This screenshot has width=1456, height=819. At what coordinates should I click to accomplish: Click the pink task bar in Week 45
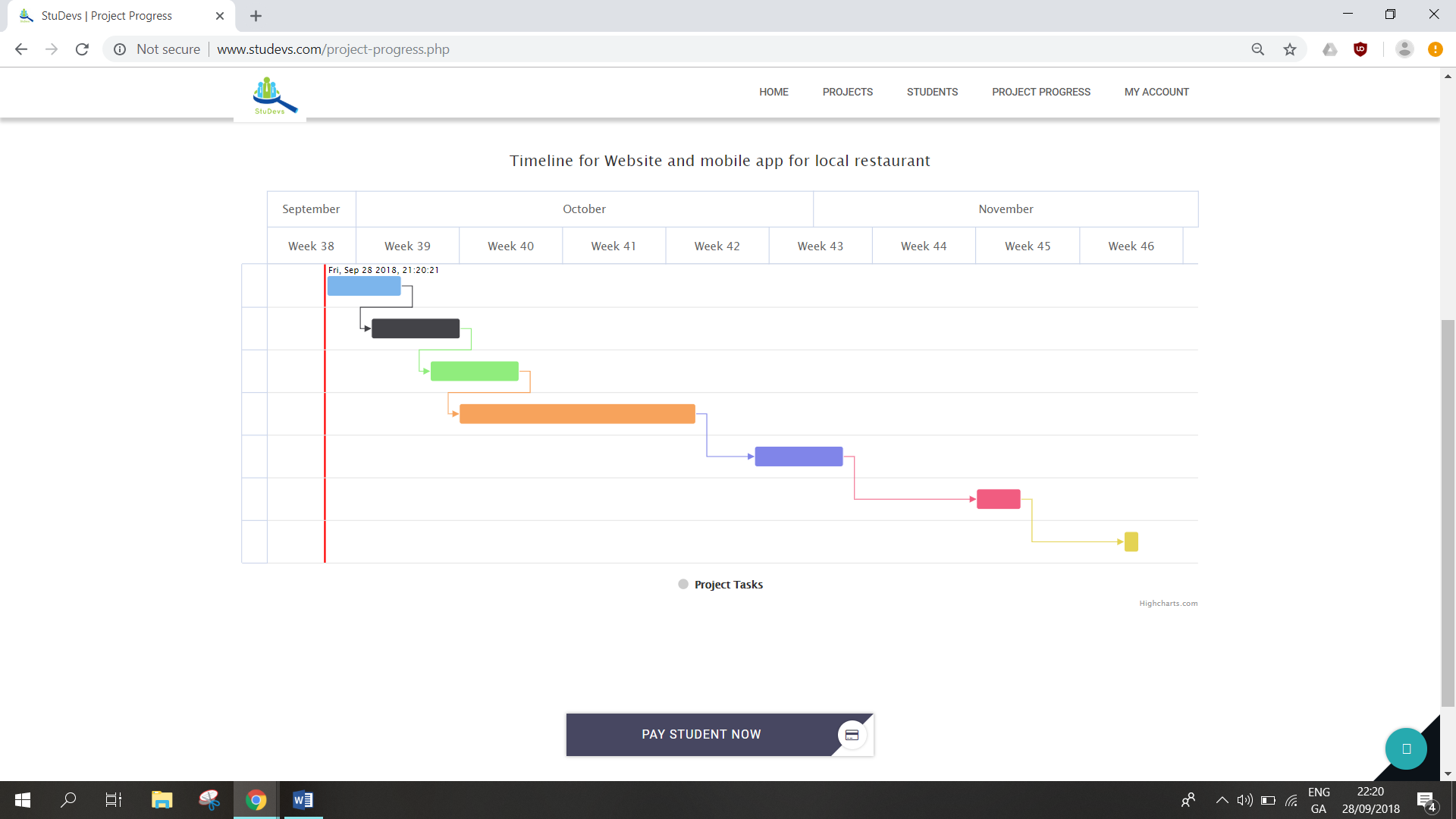998,499
